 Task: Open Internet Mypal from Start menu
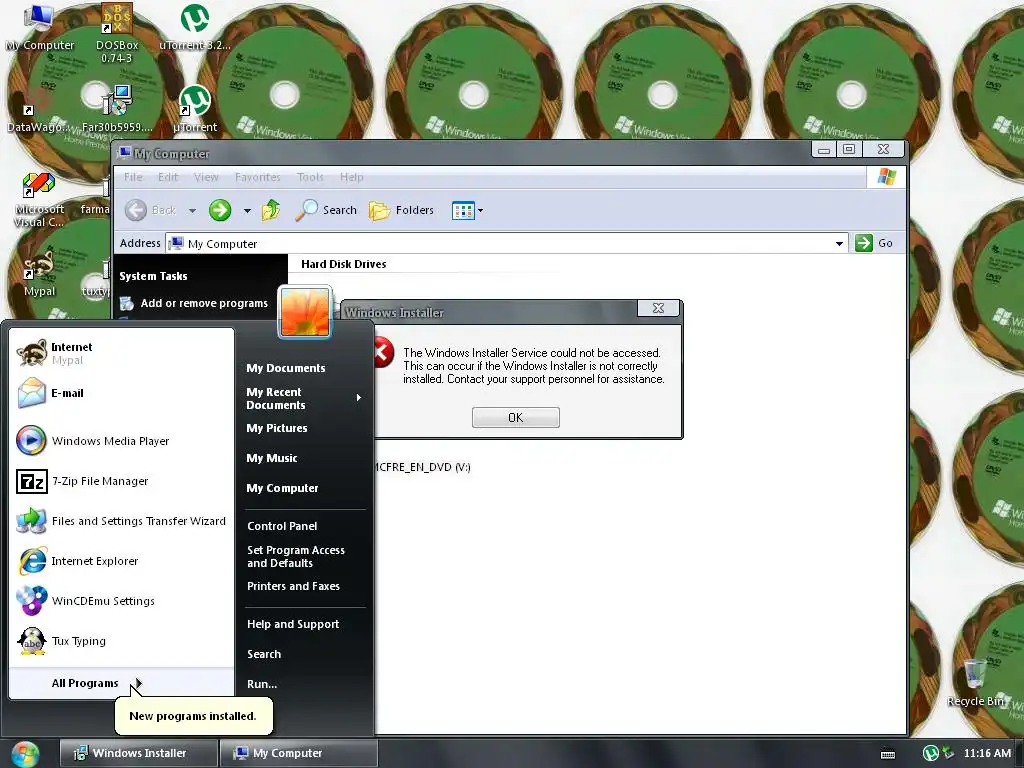[121, 353]
